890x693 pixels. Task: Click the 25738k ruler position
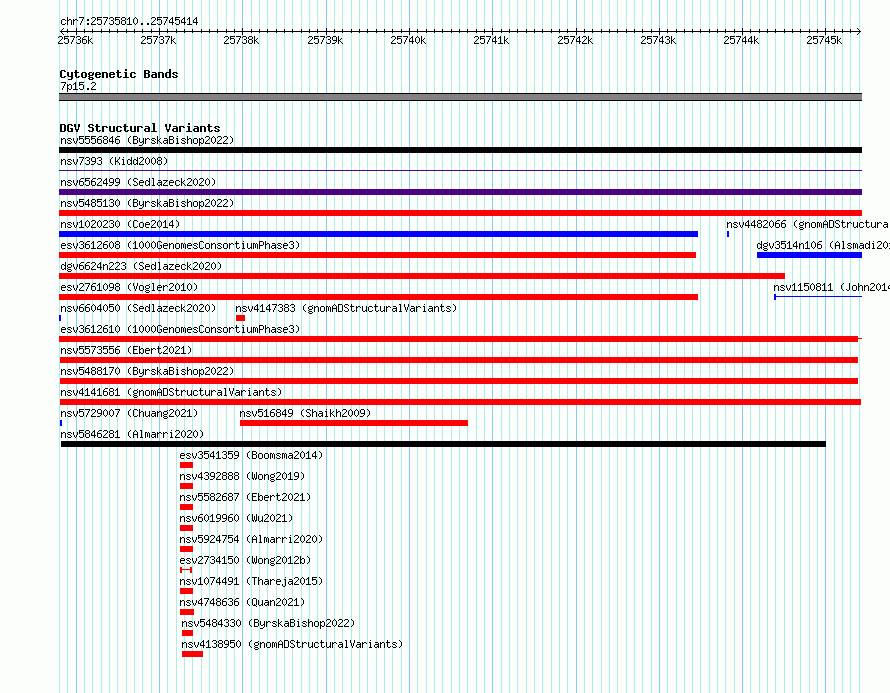click(x=241, y=40)
